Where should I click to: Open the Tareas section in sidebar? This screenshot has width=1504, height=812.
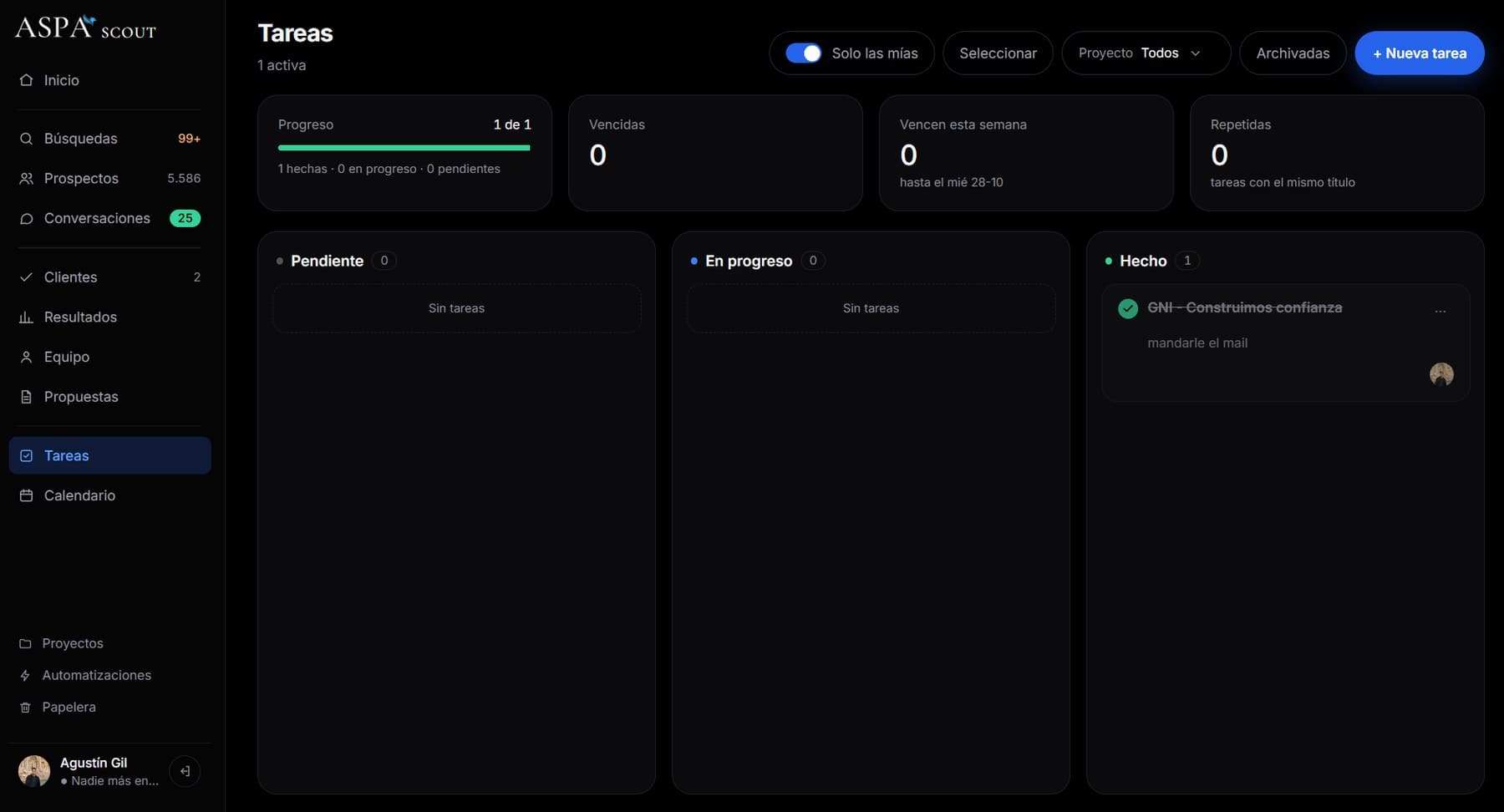point(110,456)
